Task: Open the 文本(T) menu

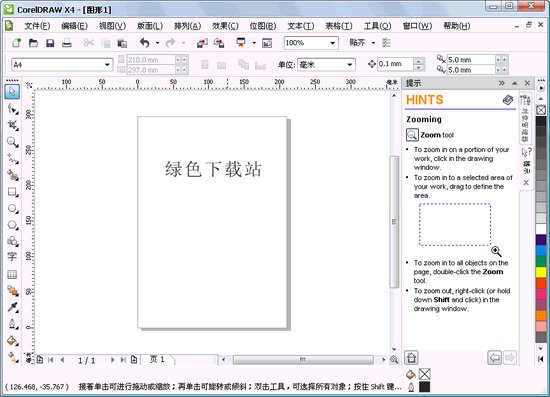Action: pos(301,26)
